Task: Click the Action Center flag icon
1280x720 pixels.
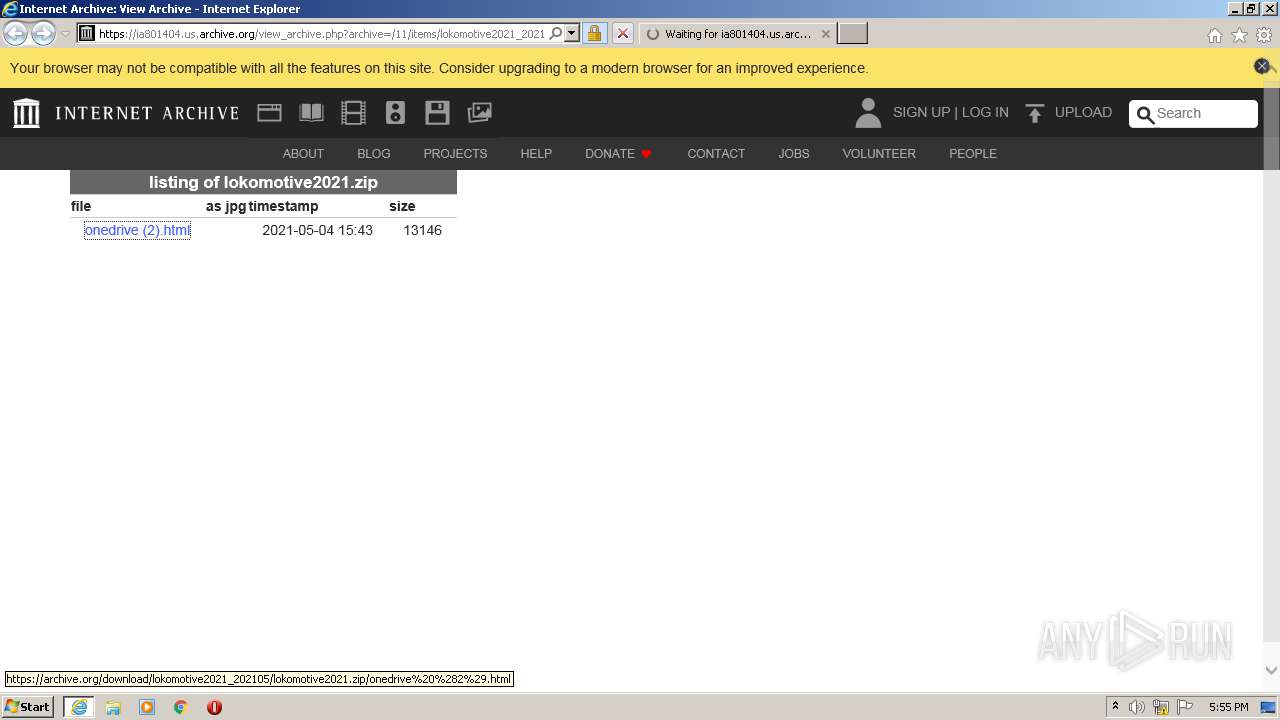Action: click(1185, 707)
